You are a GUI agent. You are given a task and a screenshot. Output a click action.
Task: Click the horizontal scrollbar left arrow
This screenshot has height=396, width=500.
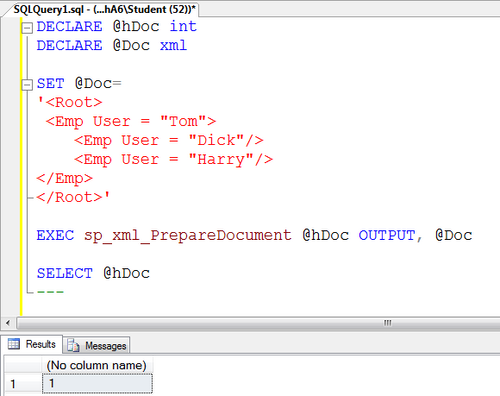point(8,323)
